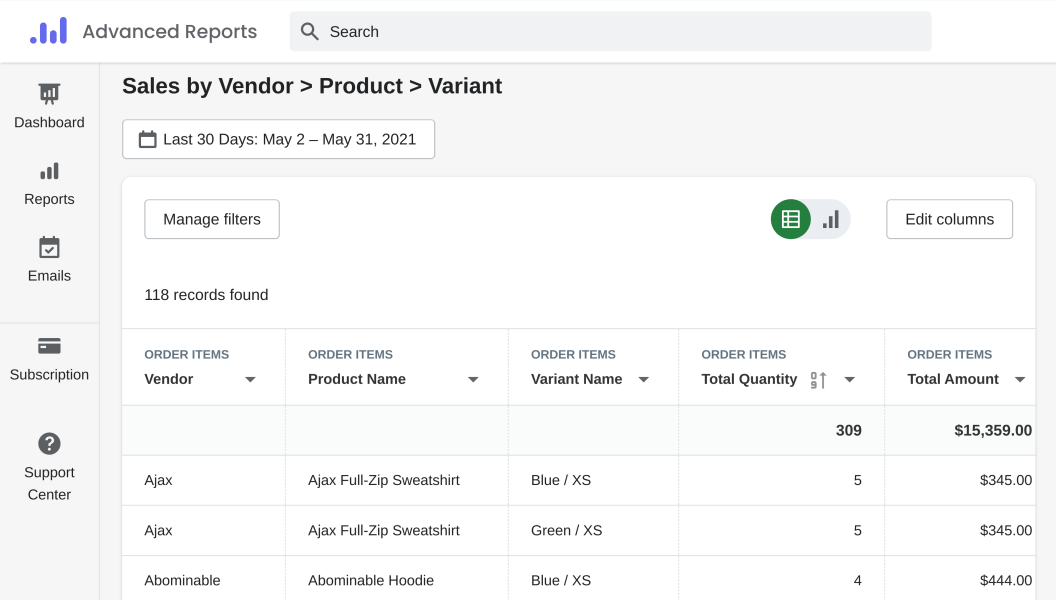Screen dimensions: 1056x600
Task: Click the Product Name column header label
Action: (x=357, y=379)
